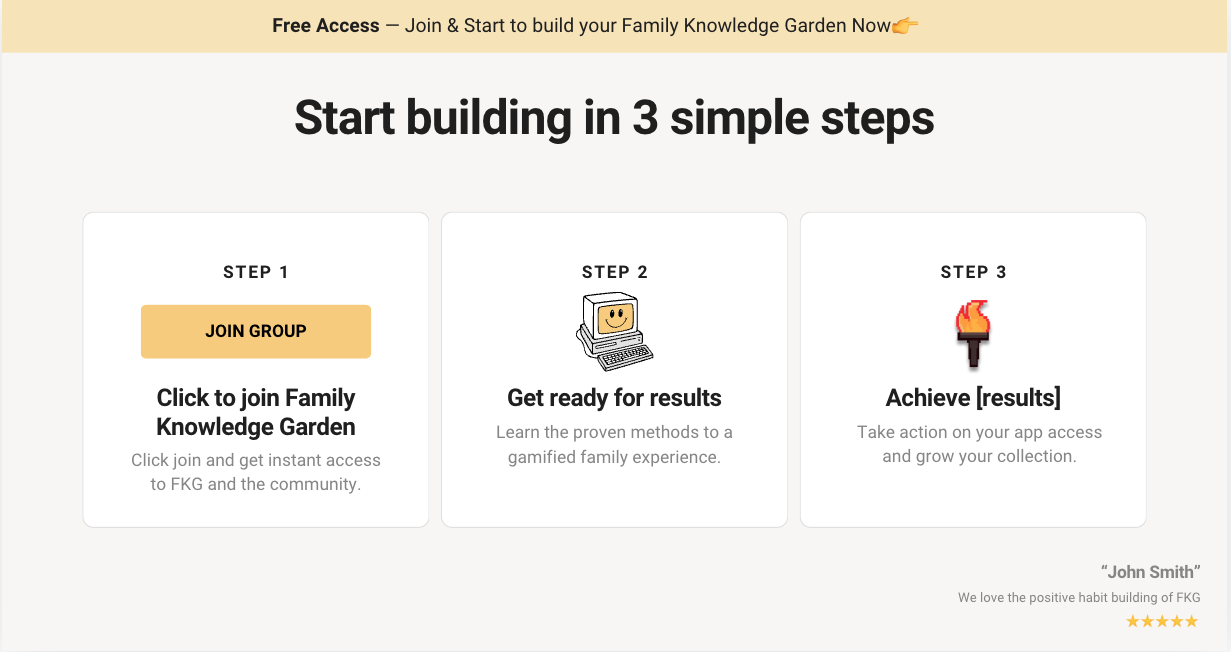Click the five-star rating icons
The height and width of the screenshot is (652, 1231).
(x=1161, y=621)
